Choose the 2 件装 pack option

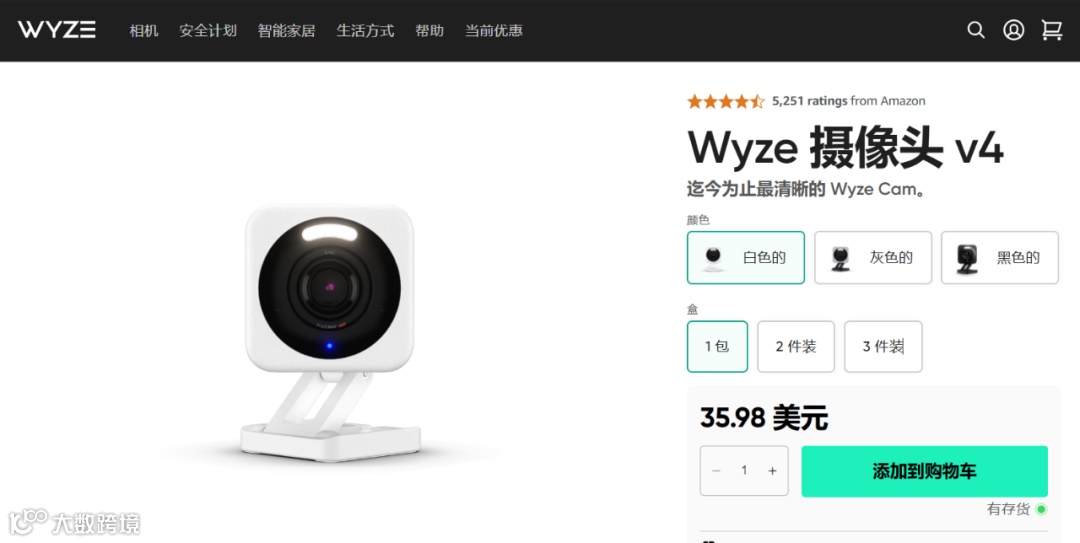pyautogui.click(x=796, y=347)
